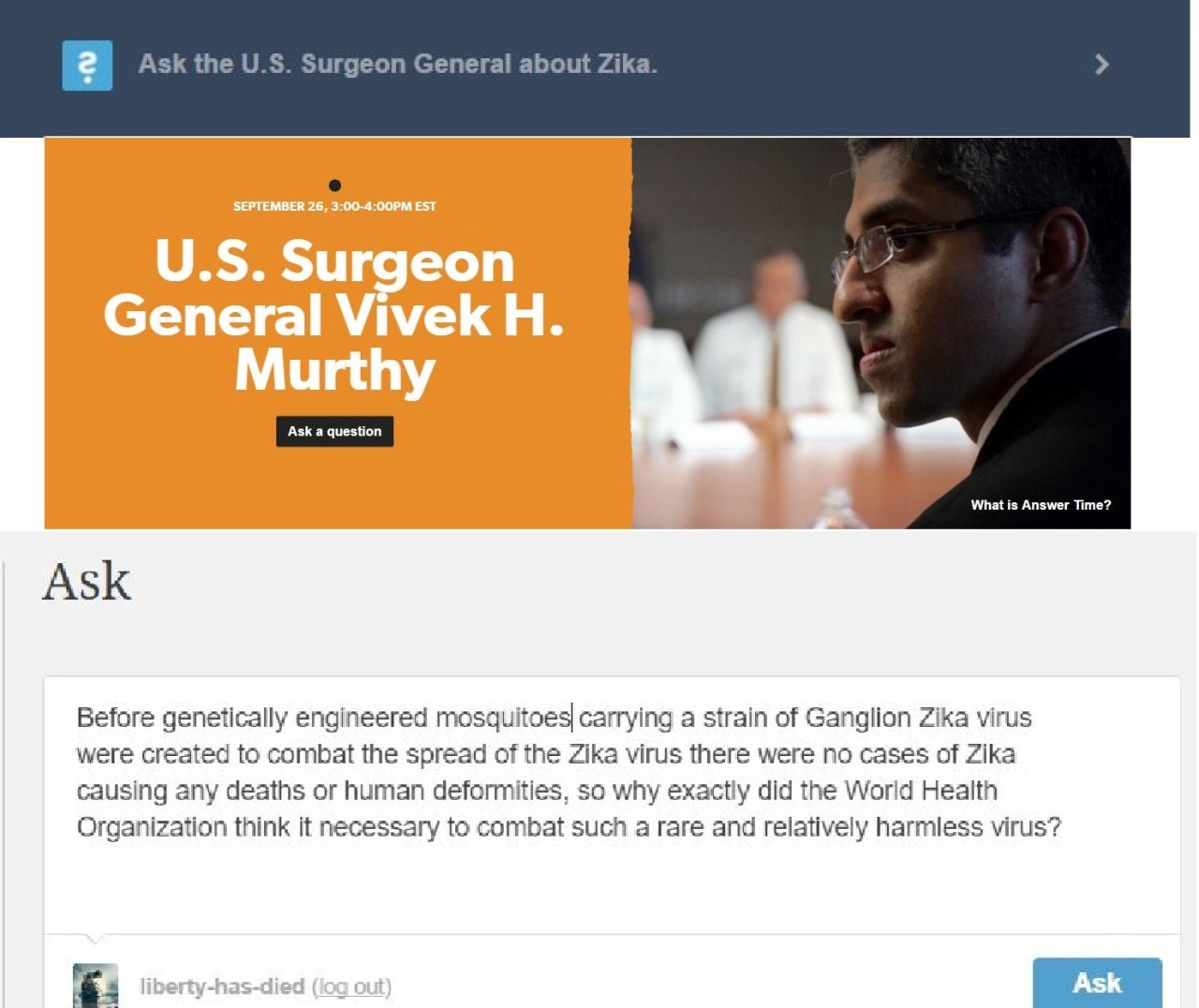
Task: Click the speech-bubble notch below the text box
Action: click(95, 938)
